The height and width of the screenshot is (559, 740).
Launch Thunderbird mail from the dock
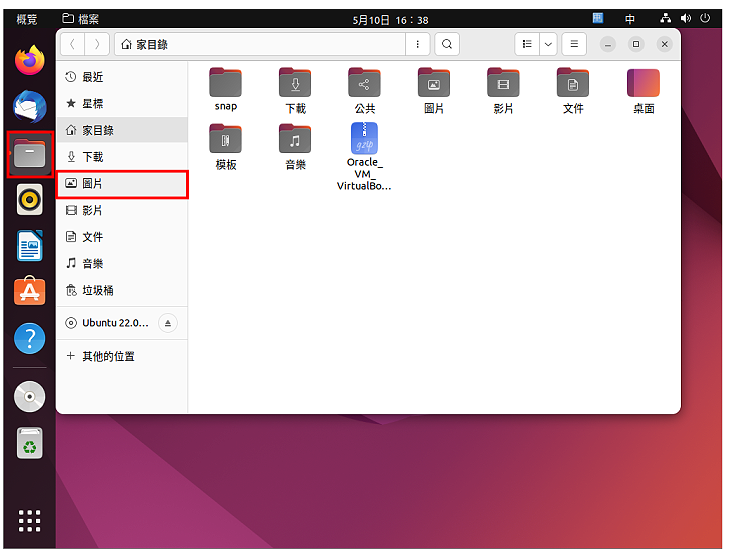(30, 107)
